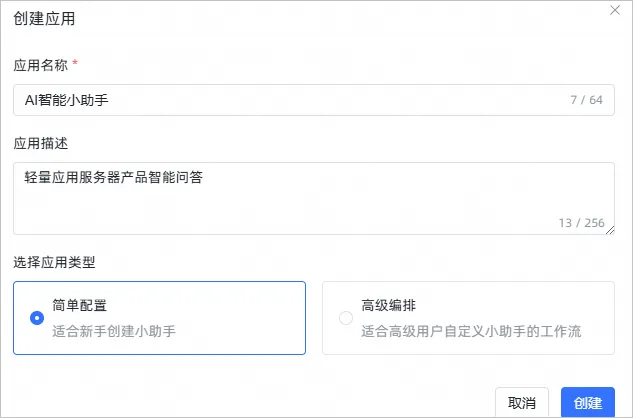Select the 高级编排 radio button
Image resolution: width=633 pixels, height=418 pixels.
click(x=346, y=318)
